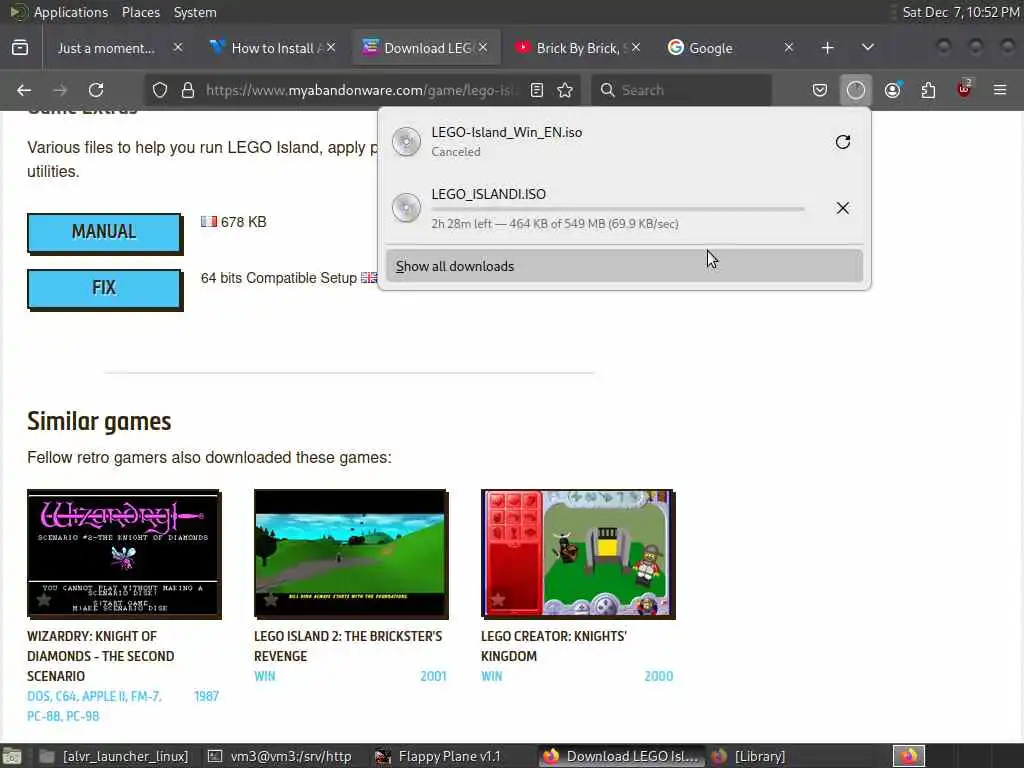
Task: Open a new tab with the plus button
Action: 827,48
